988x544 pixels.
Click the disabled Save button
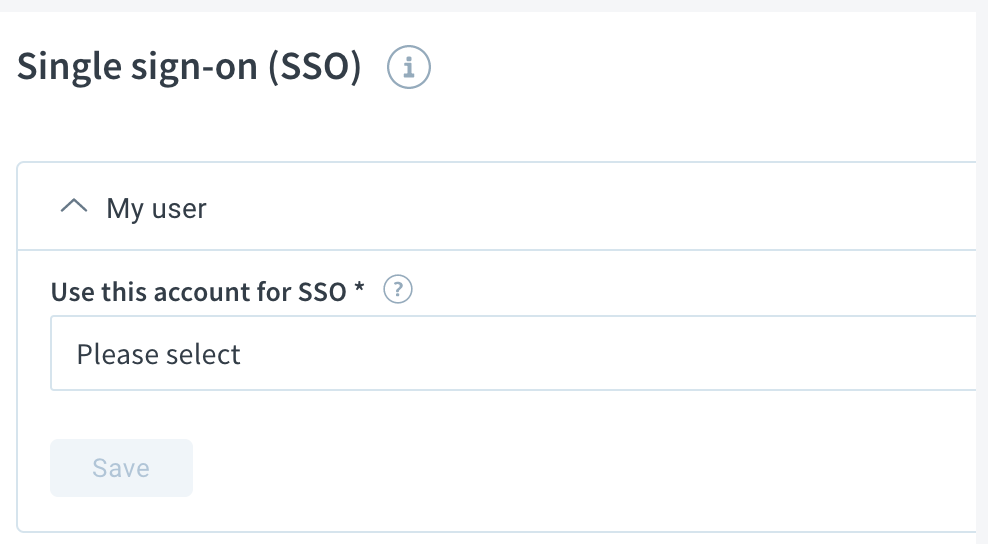pyautogui.click(x=121, y=468)
